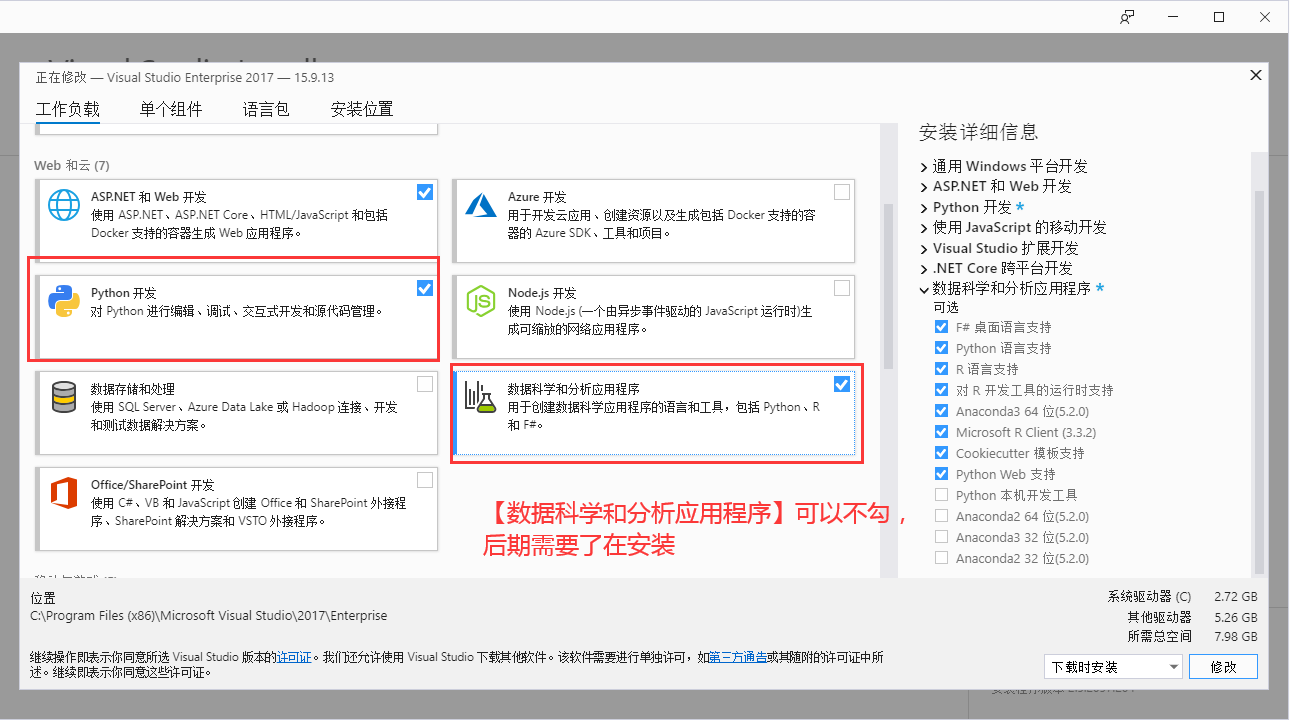The height and width of the screenshot is (720, 1290).
Task: Enable Anaconda3 32 位(5.2.0) option
Action: tap(941, 537)
